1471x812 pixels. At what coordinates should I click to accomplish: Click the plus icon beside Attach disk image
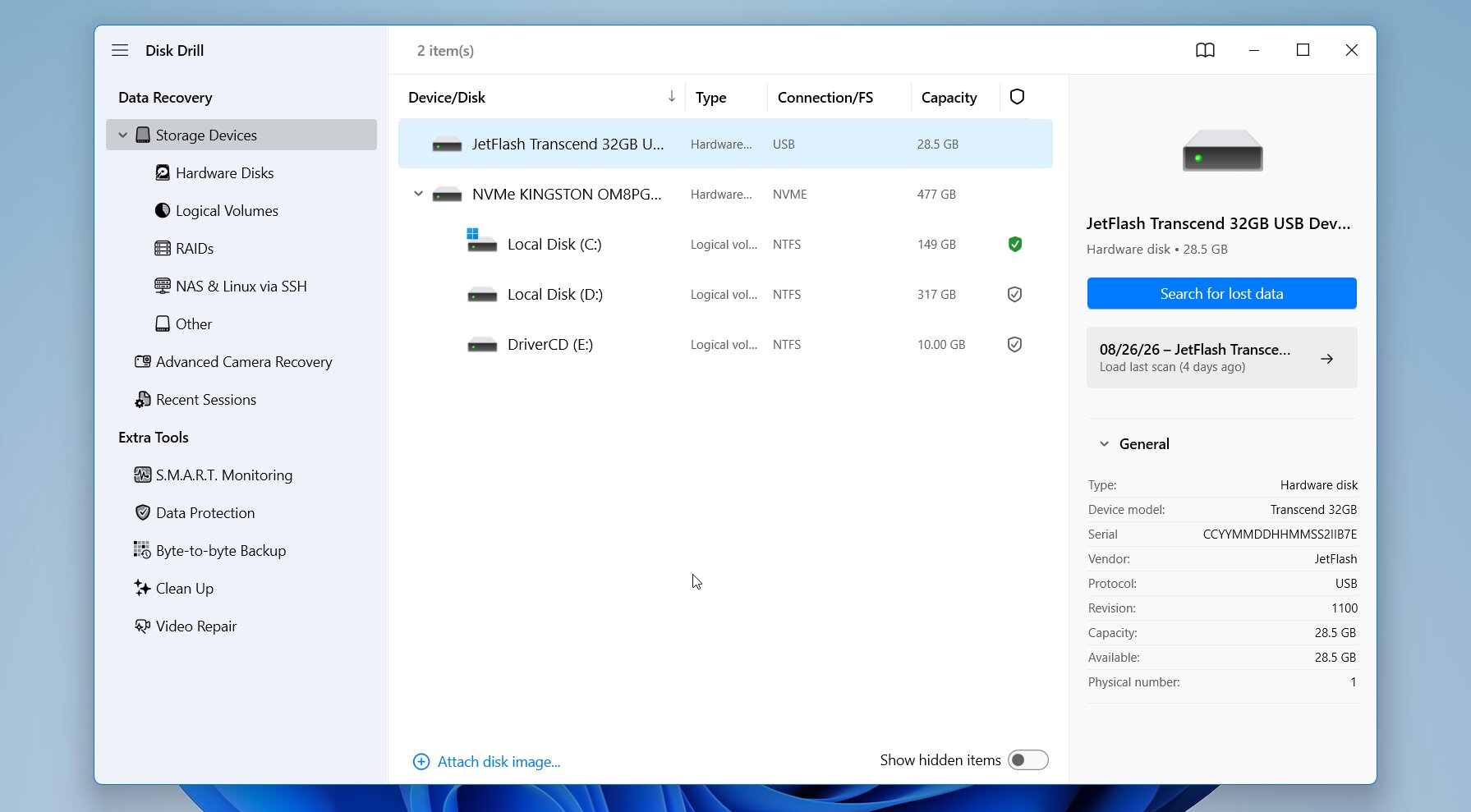coord(421,761)
